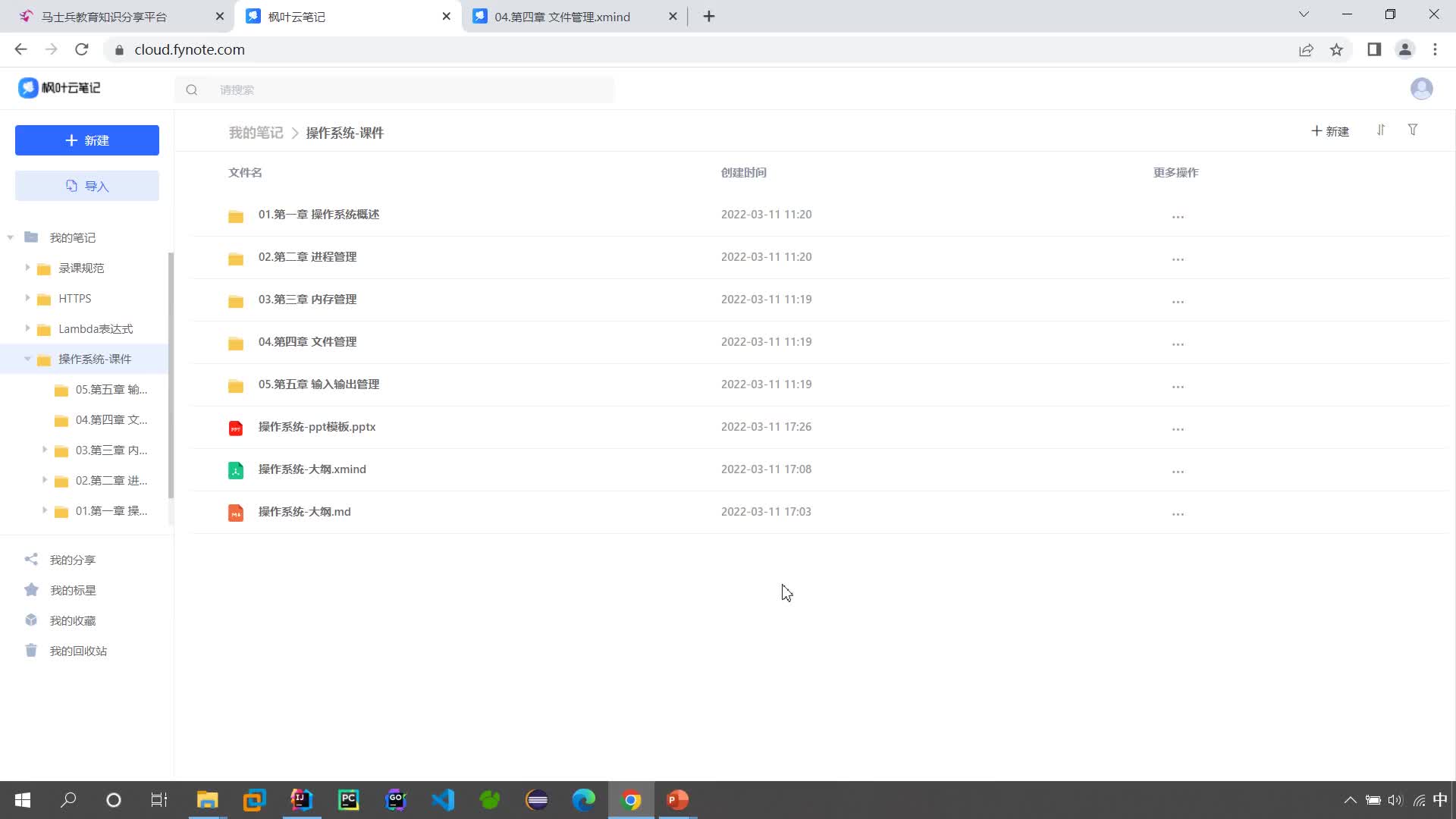Open folder 02.第二章 进程管理
The image size is (1456, 819).
(307, 257)
